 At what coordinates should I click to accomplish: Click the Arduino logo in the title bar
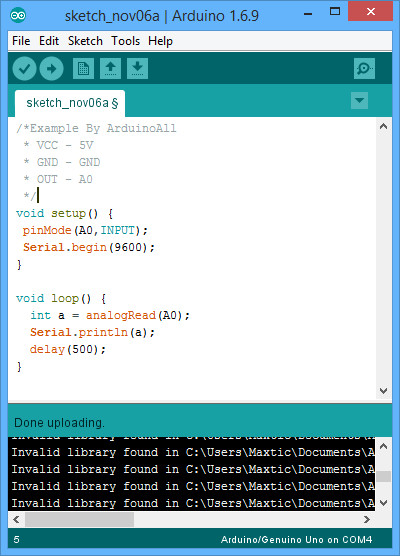click(x=18, y=16)
